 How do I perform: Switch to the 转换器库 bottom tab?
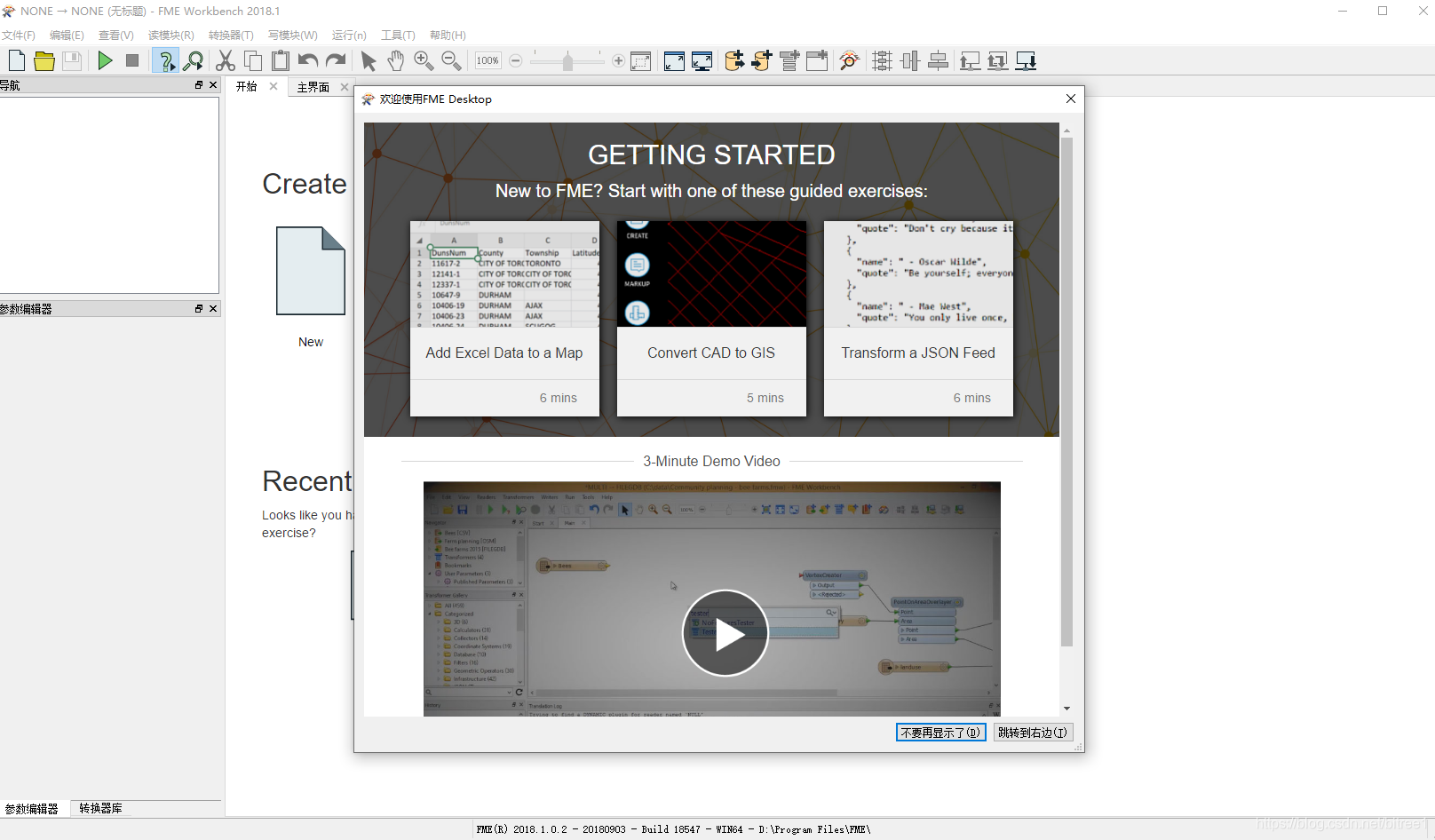coord(100,808)
